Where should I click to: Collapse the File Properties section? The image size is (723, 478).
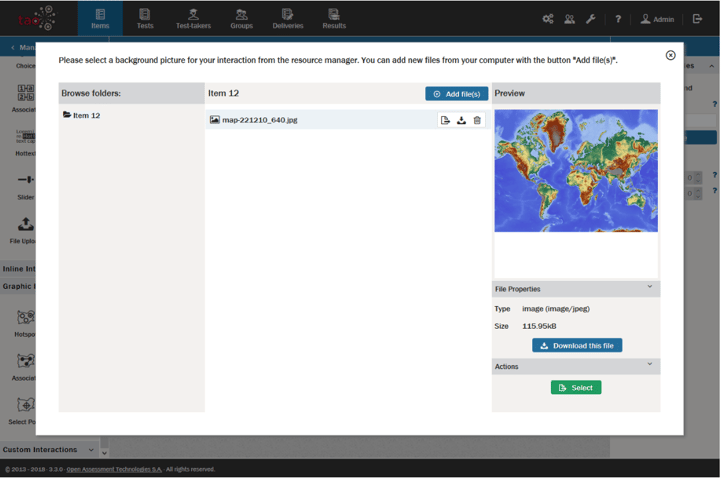pos(649,288)
